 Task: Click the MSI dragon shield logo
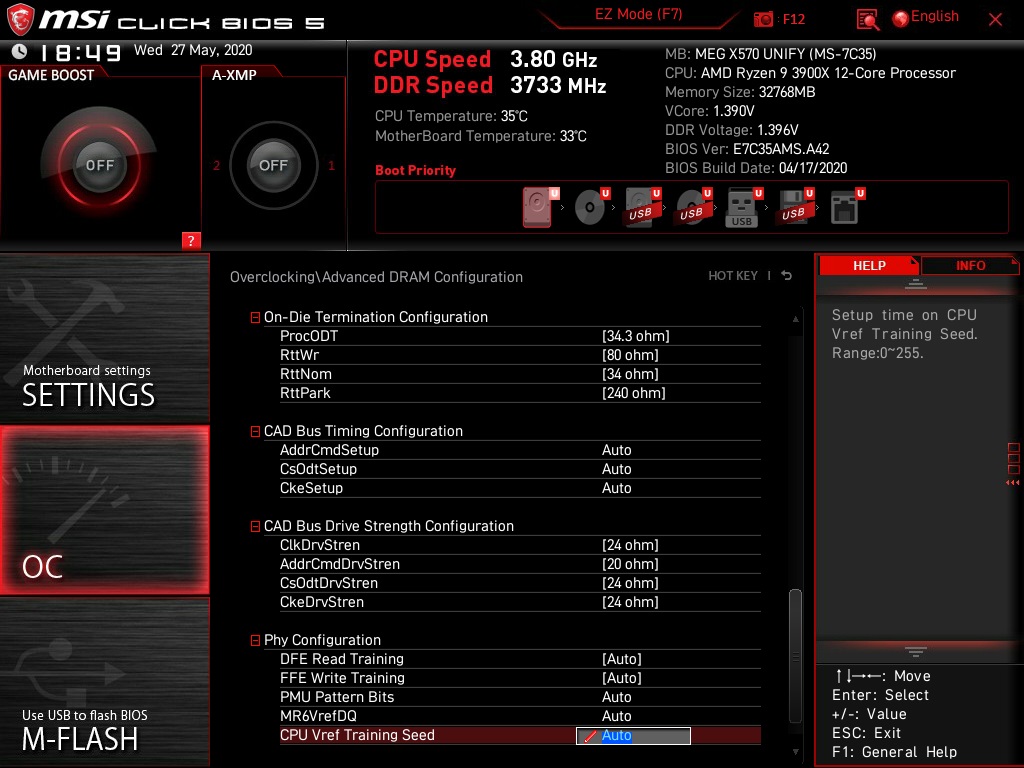[20, 19]
